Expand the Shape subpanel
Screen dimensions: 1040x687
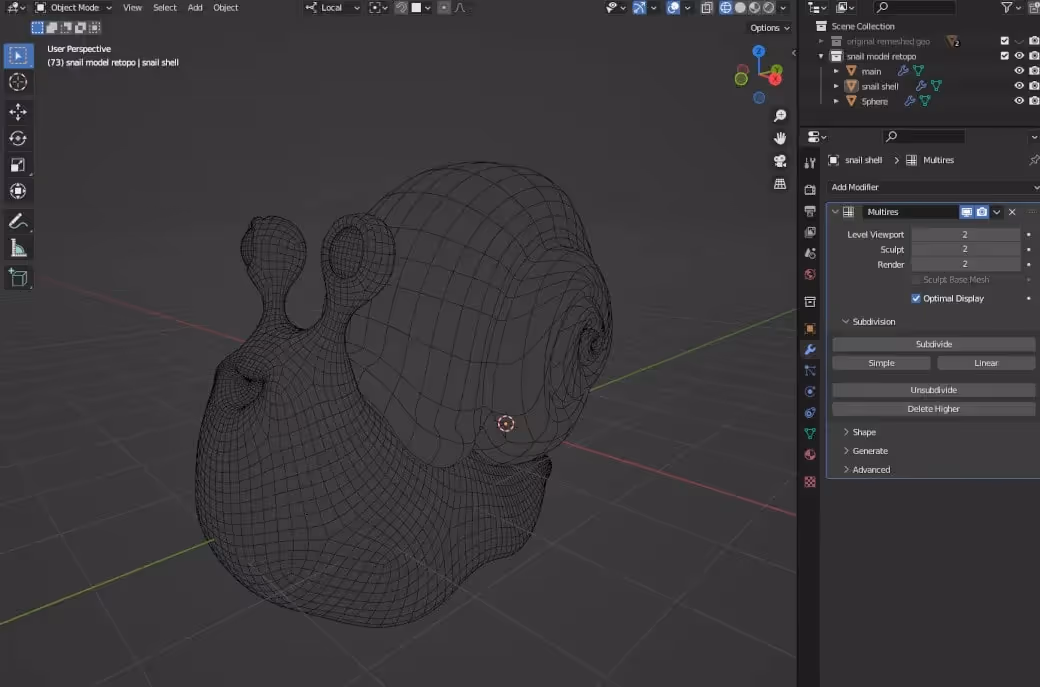[846, 432]
